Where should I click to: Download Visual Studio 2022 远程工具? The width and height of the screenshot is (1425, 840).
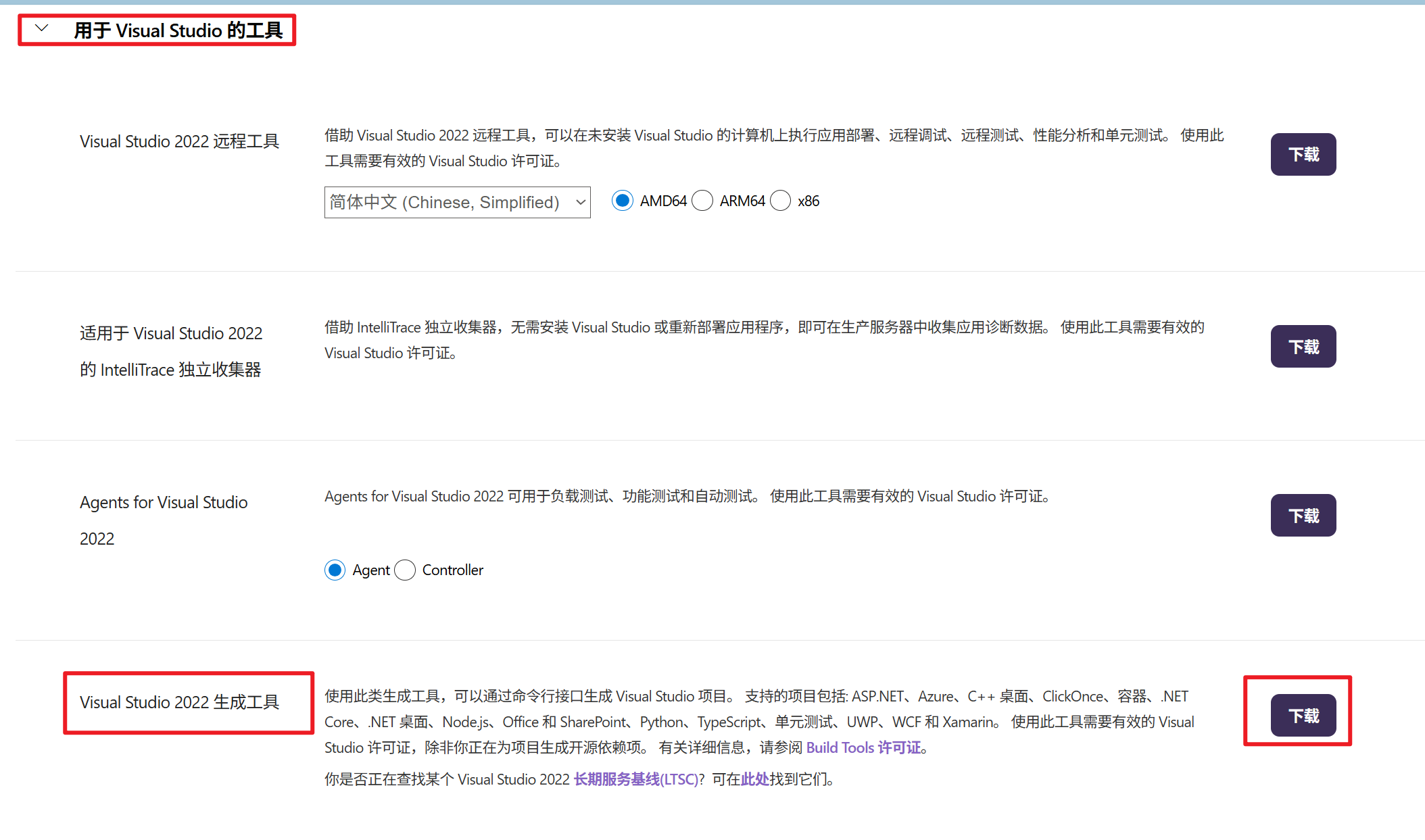(1303, 154)
